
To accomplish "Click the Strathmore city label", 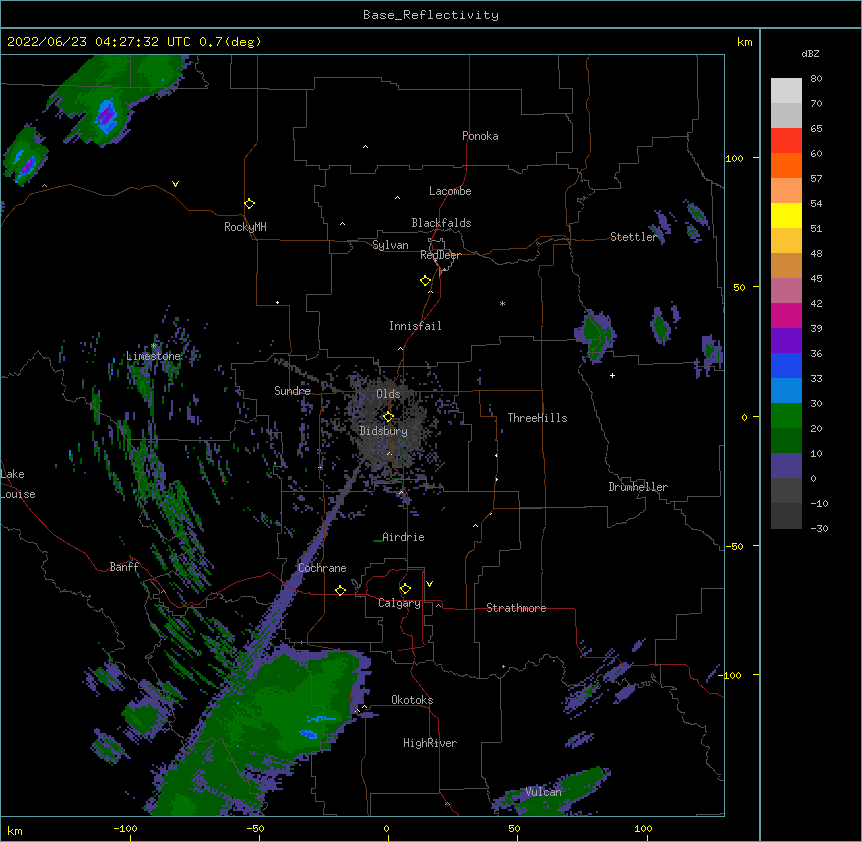I will (x=516, y=608).
